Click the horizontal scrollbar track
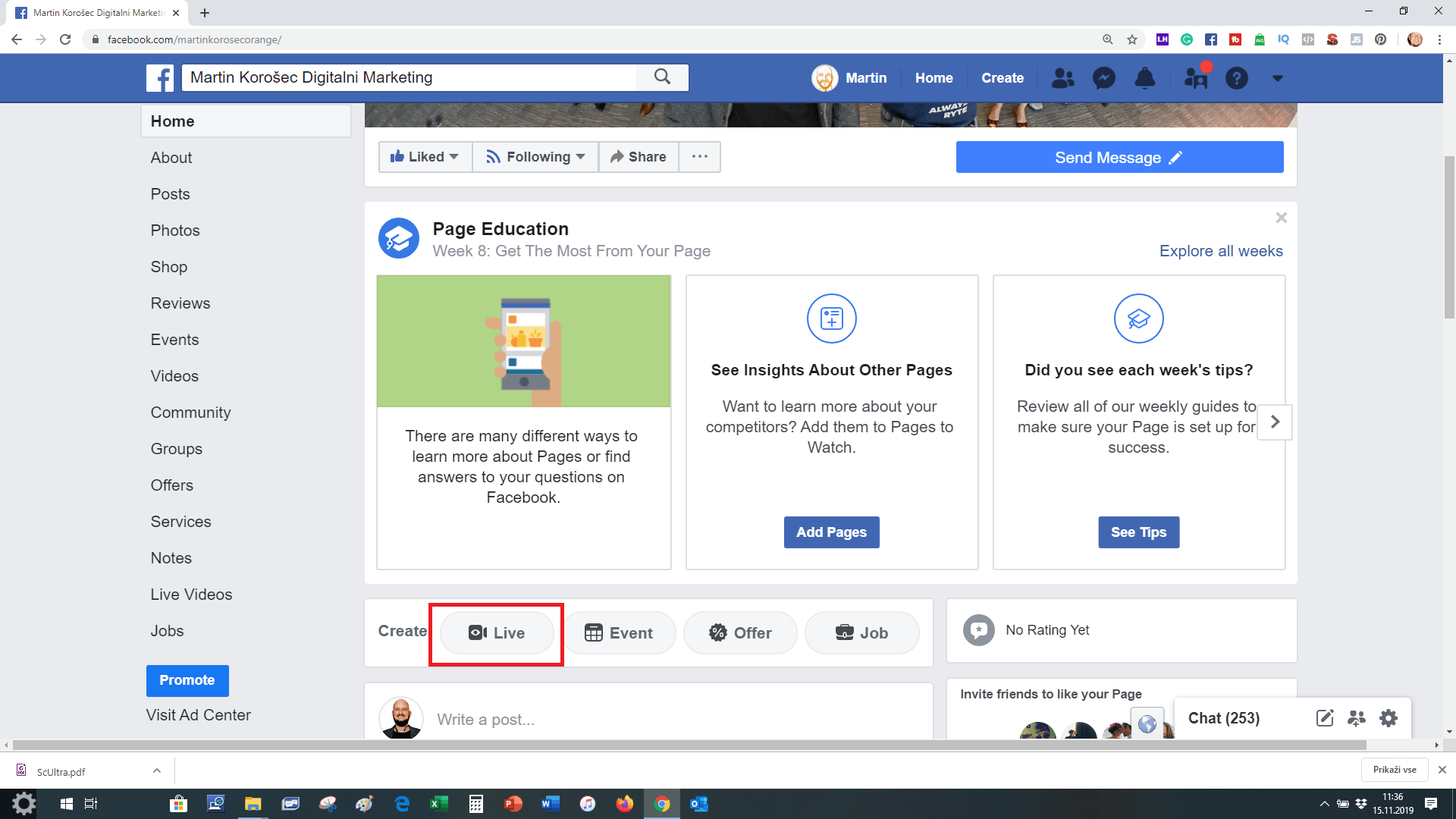 tap(1395, 745)
